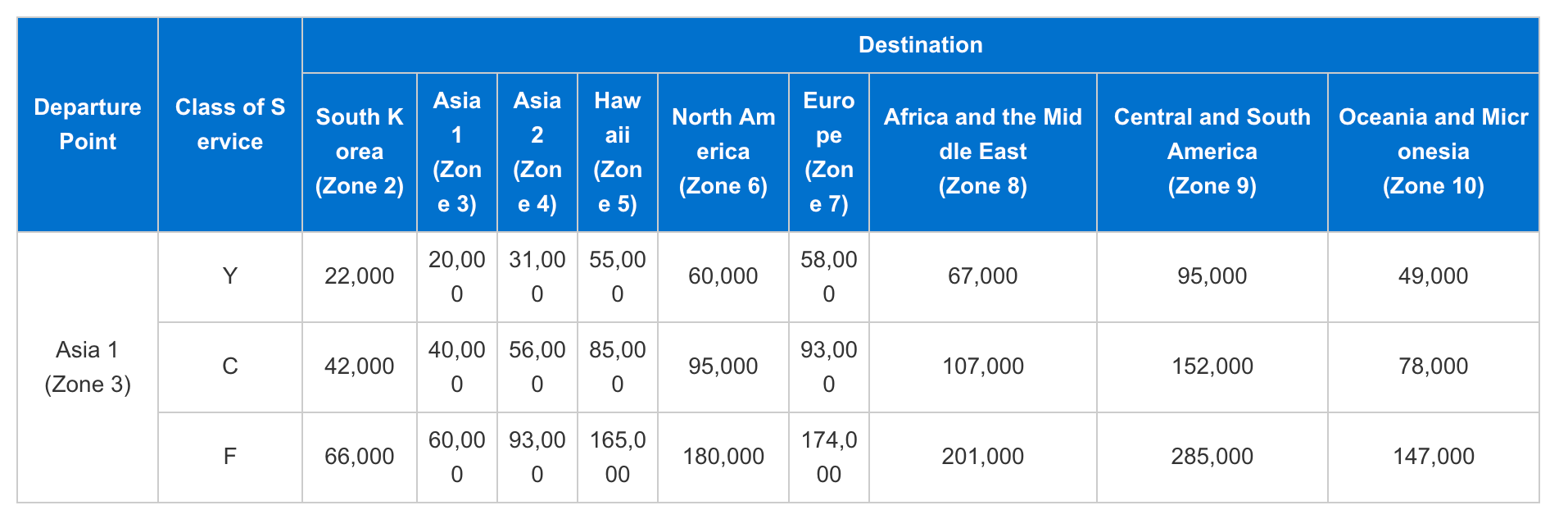Image resolution: width=1568 pixels, height=528 pixels.
Task: Click the C class row label
Action: coord(230,367)
